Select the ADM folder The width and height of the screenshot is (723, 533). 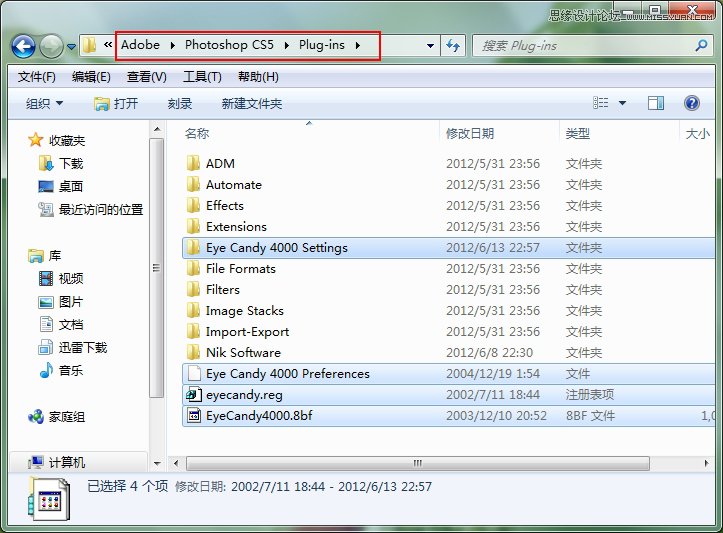(220, 164)
